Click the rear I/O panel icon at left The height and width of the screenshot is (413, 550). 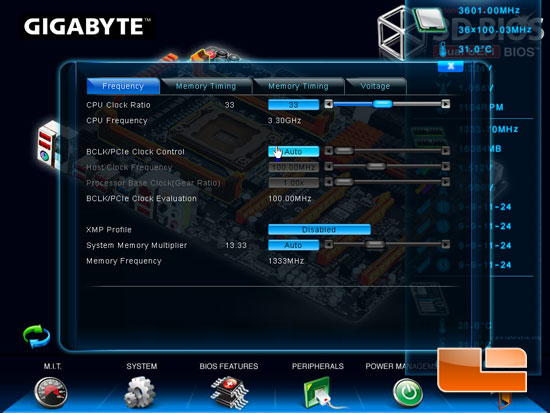(49, 146)
